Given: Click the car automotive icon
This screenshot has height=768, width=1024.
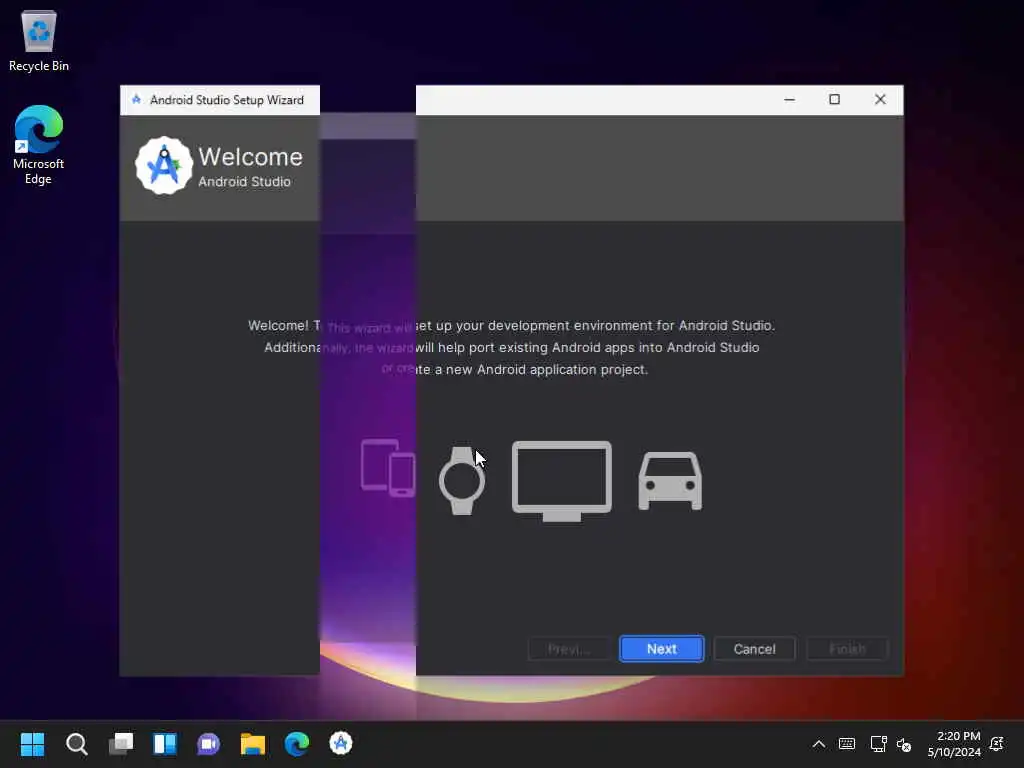Looking at the screenshot, I should [670, 481].
